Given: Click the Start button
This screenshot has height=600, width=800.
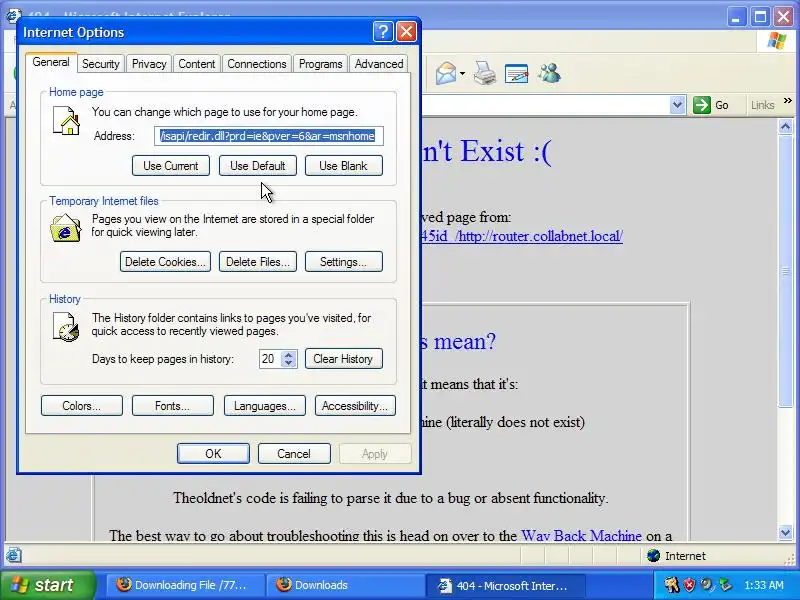Looking at the screenshot, I should click(48, 585).
